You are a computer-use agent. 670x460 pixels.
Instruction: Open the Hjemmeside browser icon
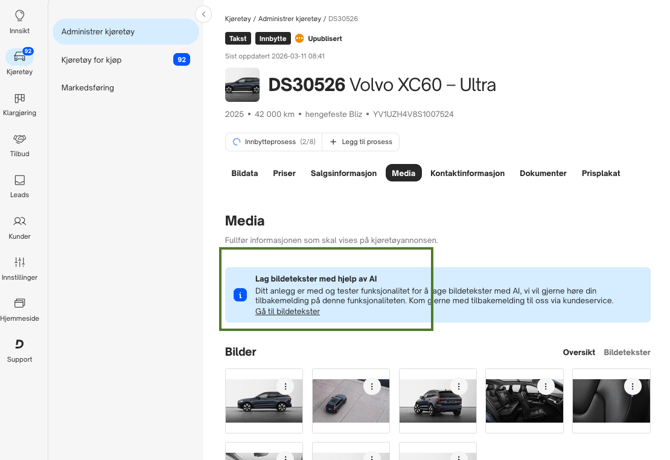[x=20, y=303]
